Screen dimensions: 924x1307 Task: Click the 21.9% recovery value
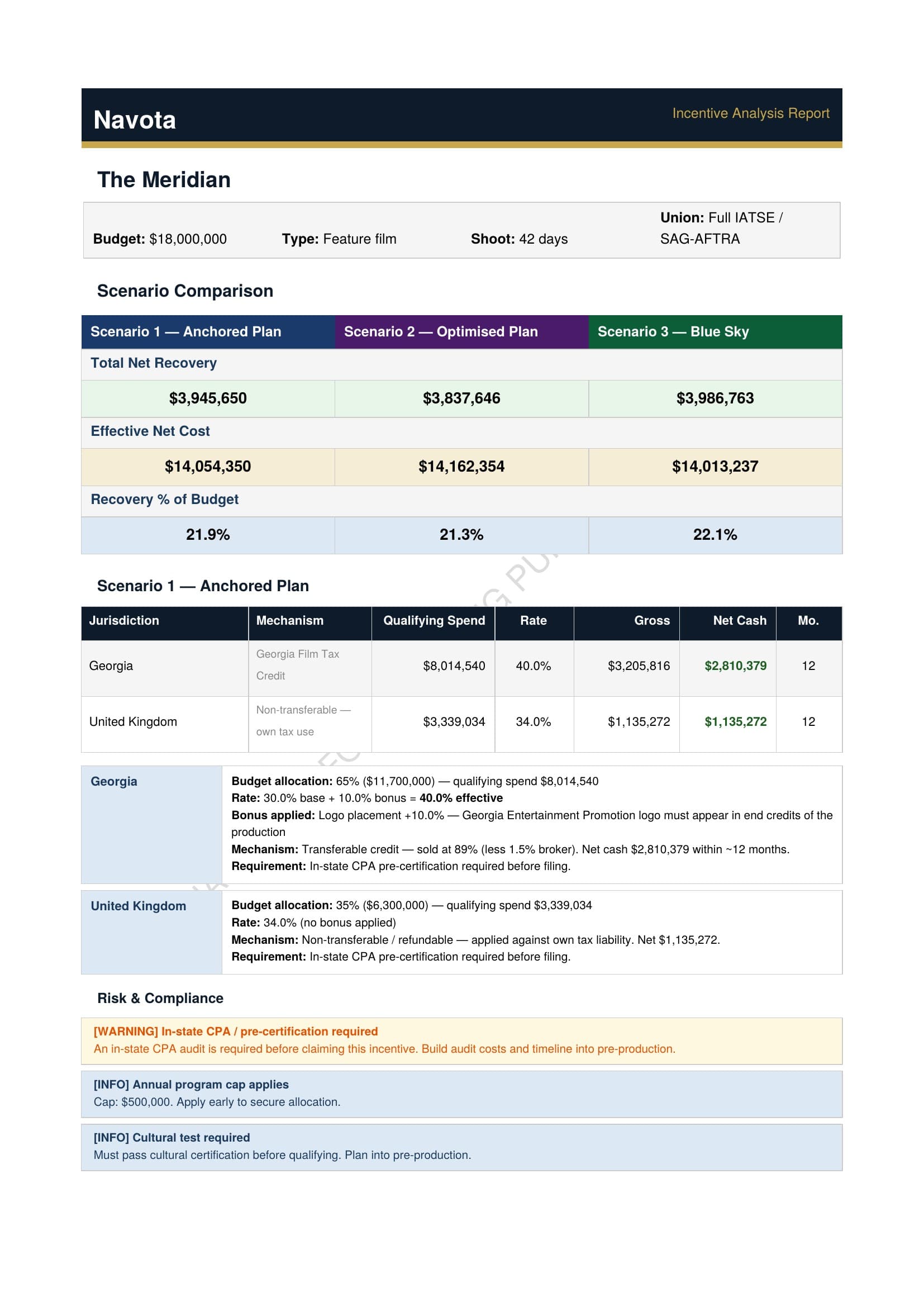click(x=208, y=535)
